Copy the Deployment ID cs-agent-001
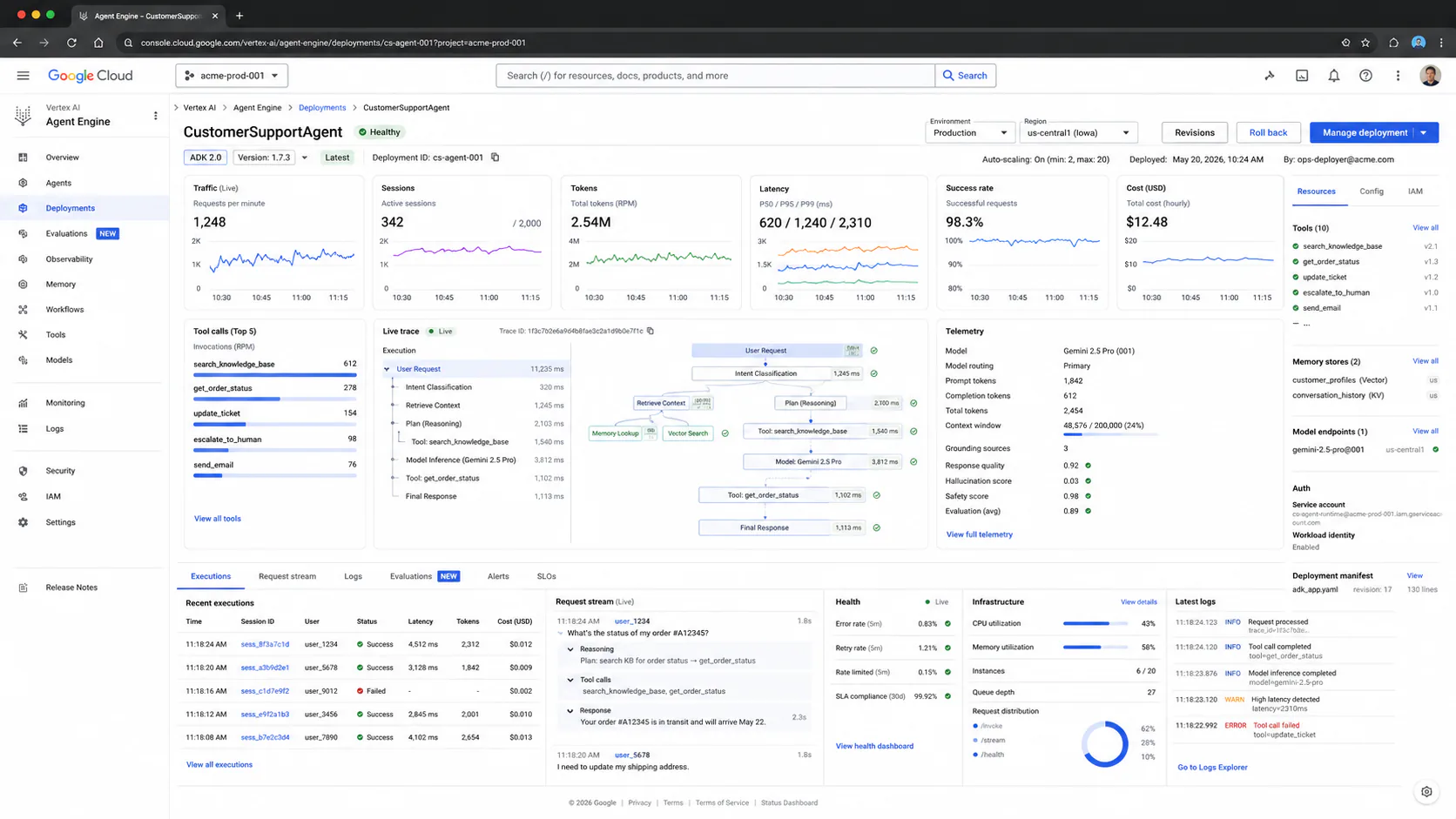1456x819 pixels. pos(495,158)
